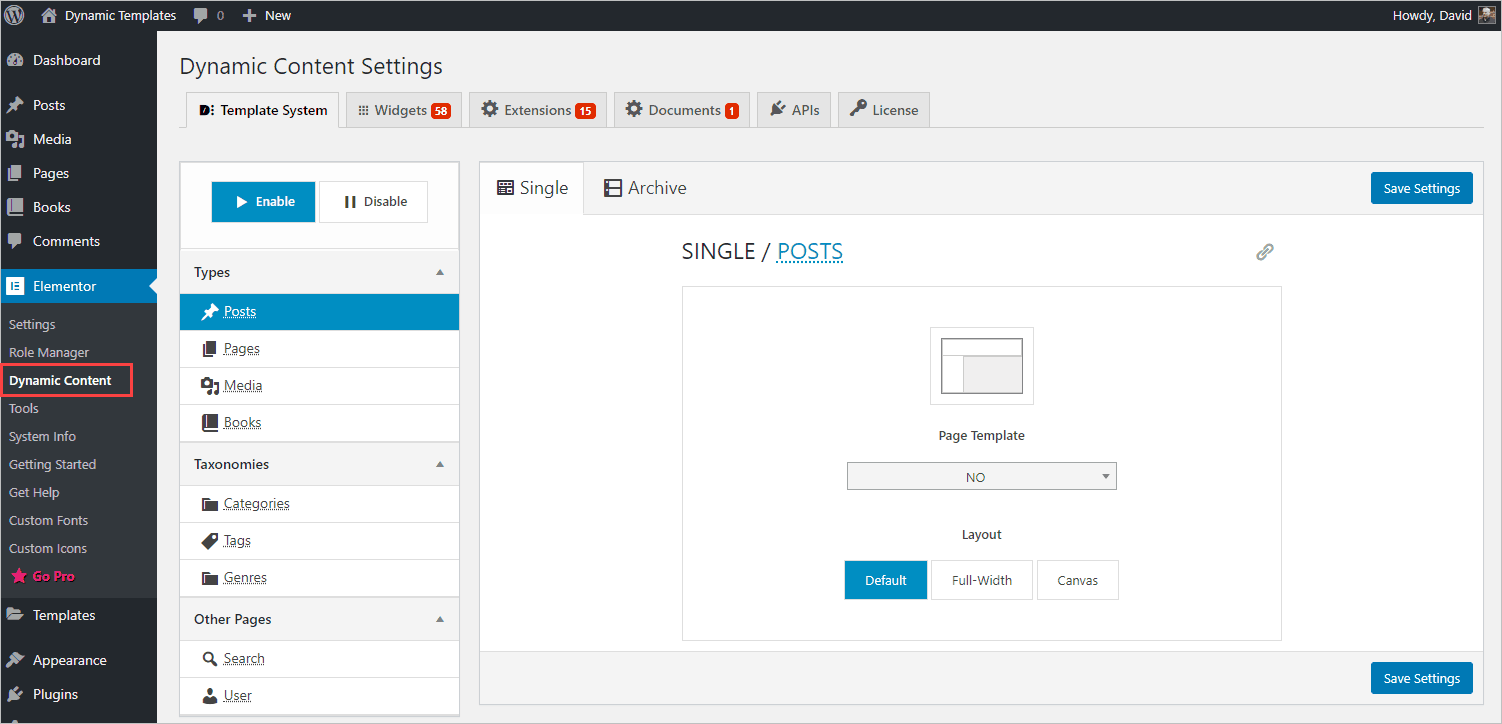Choose the Canvas layout option
This screenshot has width=1502, height=724.
[1077, 580]
